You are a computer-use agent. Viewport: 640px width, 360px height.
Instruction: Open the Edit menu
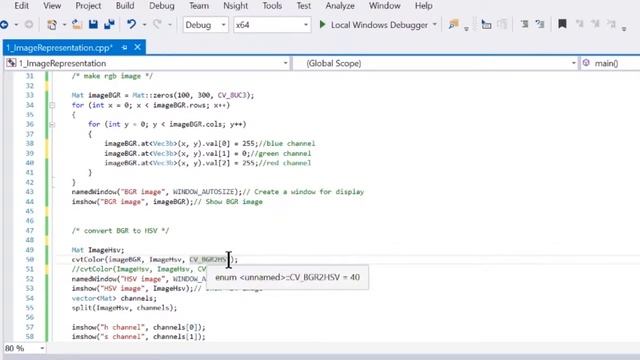[21, 6]
